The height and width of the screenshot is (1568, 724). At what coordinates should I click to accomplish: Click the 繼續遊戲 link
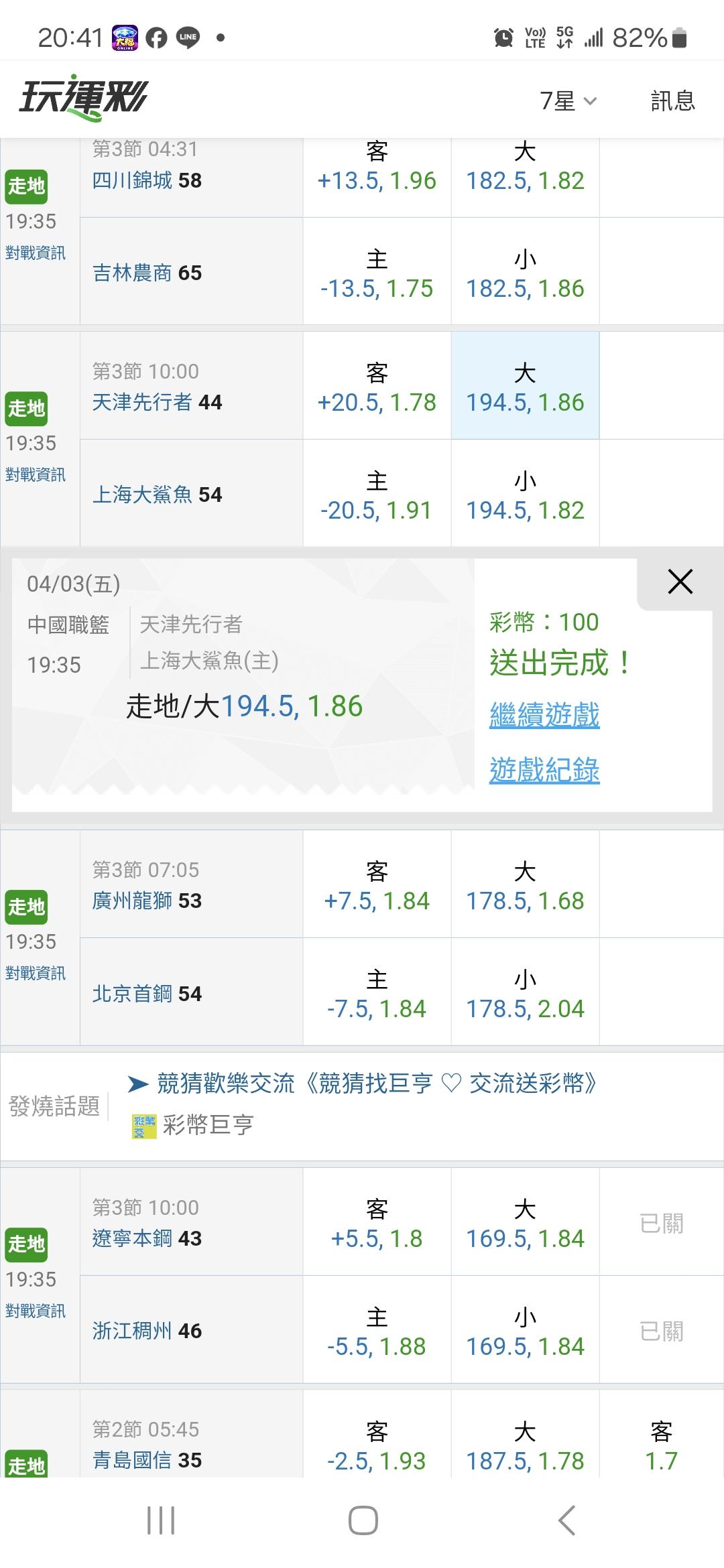point(544,715)
